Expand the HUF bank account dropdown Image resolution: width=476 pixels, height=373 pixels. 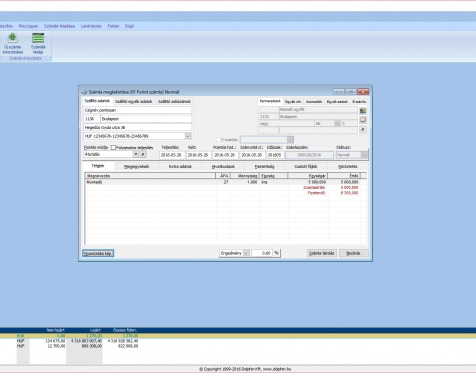tap(188, 136)
